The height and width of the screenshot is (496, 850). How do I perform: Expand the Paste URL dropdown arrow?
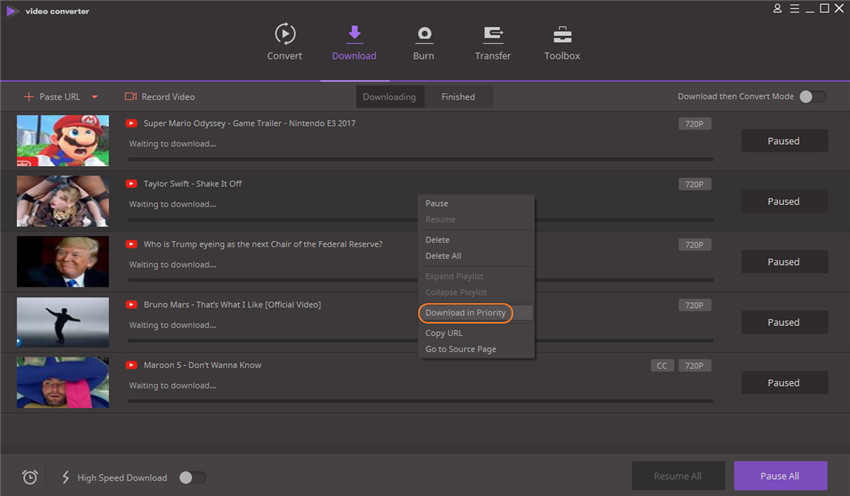coord(94,97)
